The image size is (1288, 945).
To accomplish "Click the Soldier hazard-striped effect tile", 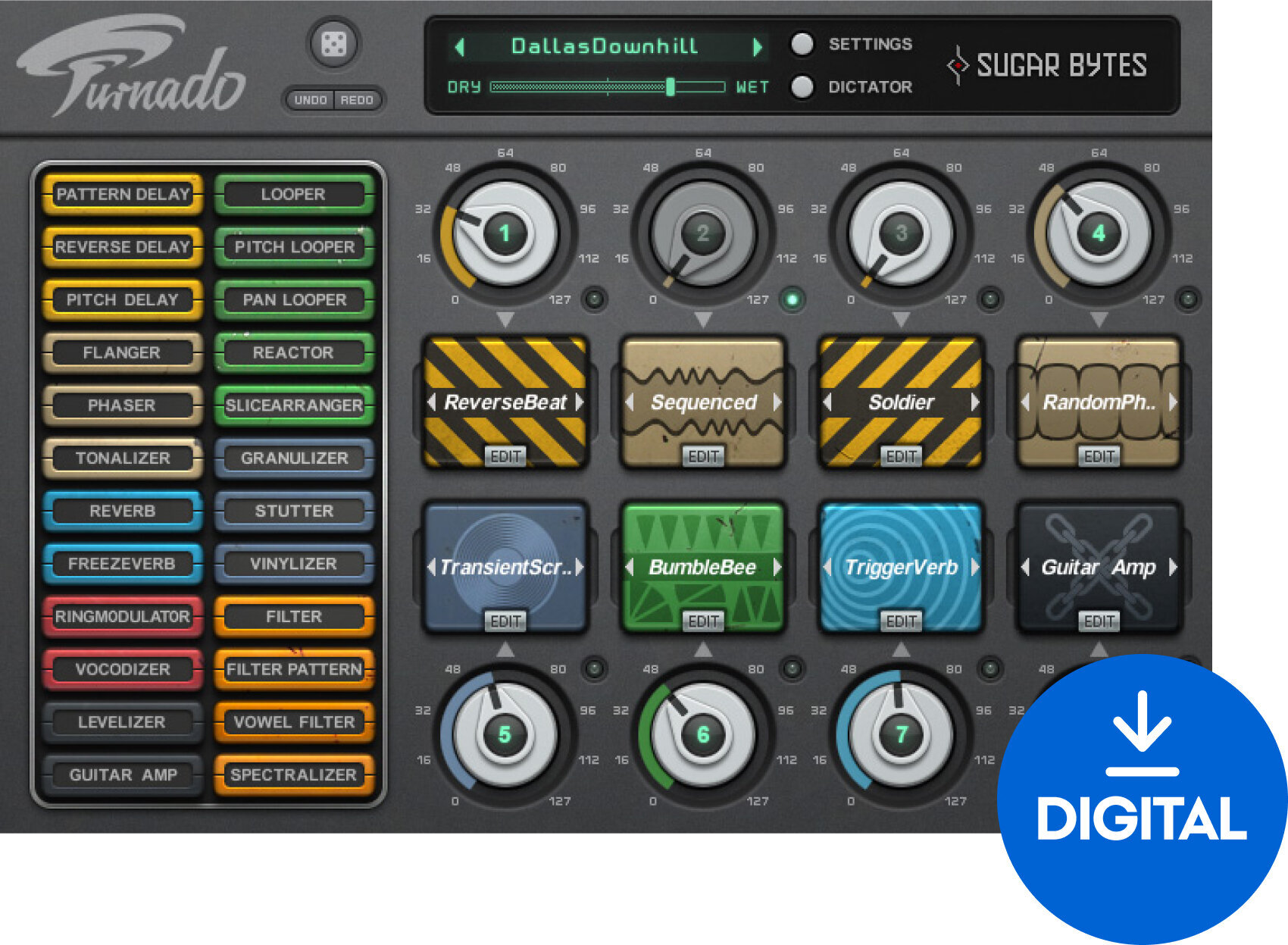I will [902, 403].
